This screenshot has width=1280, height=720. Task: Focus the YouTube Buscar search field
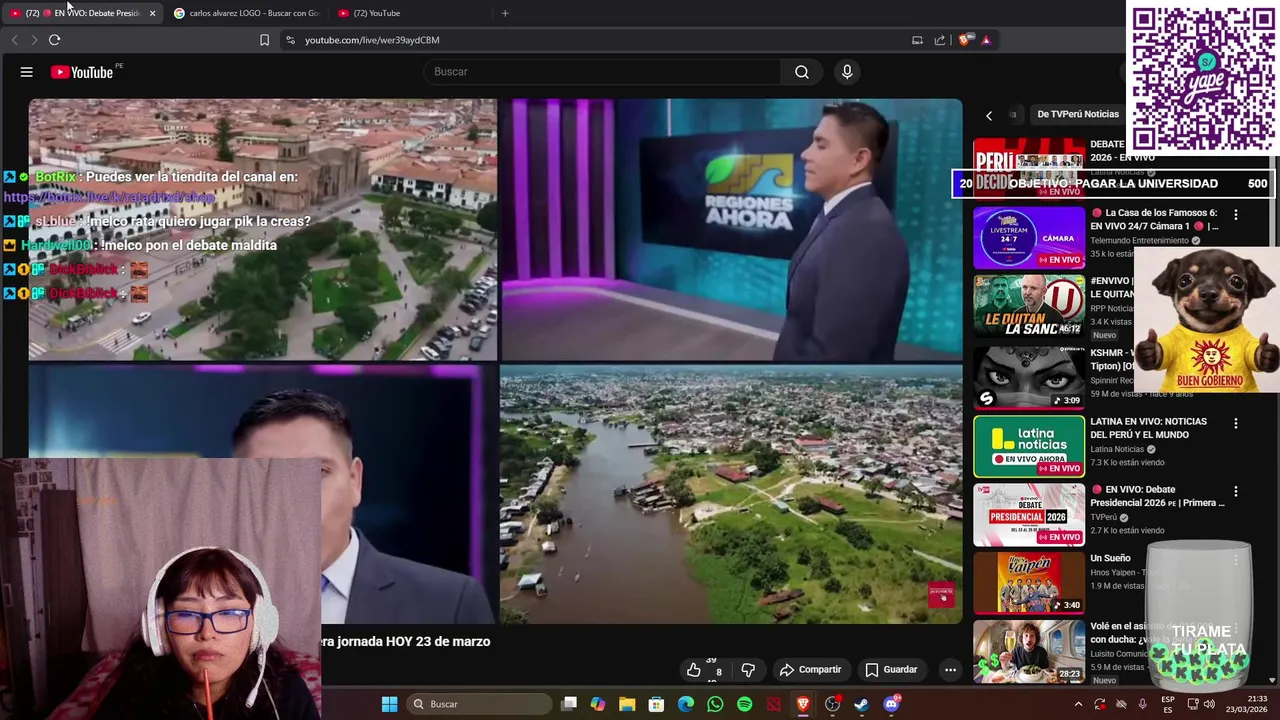603,72
